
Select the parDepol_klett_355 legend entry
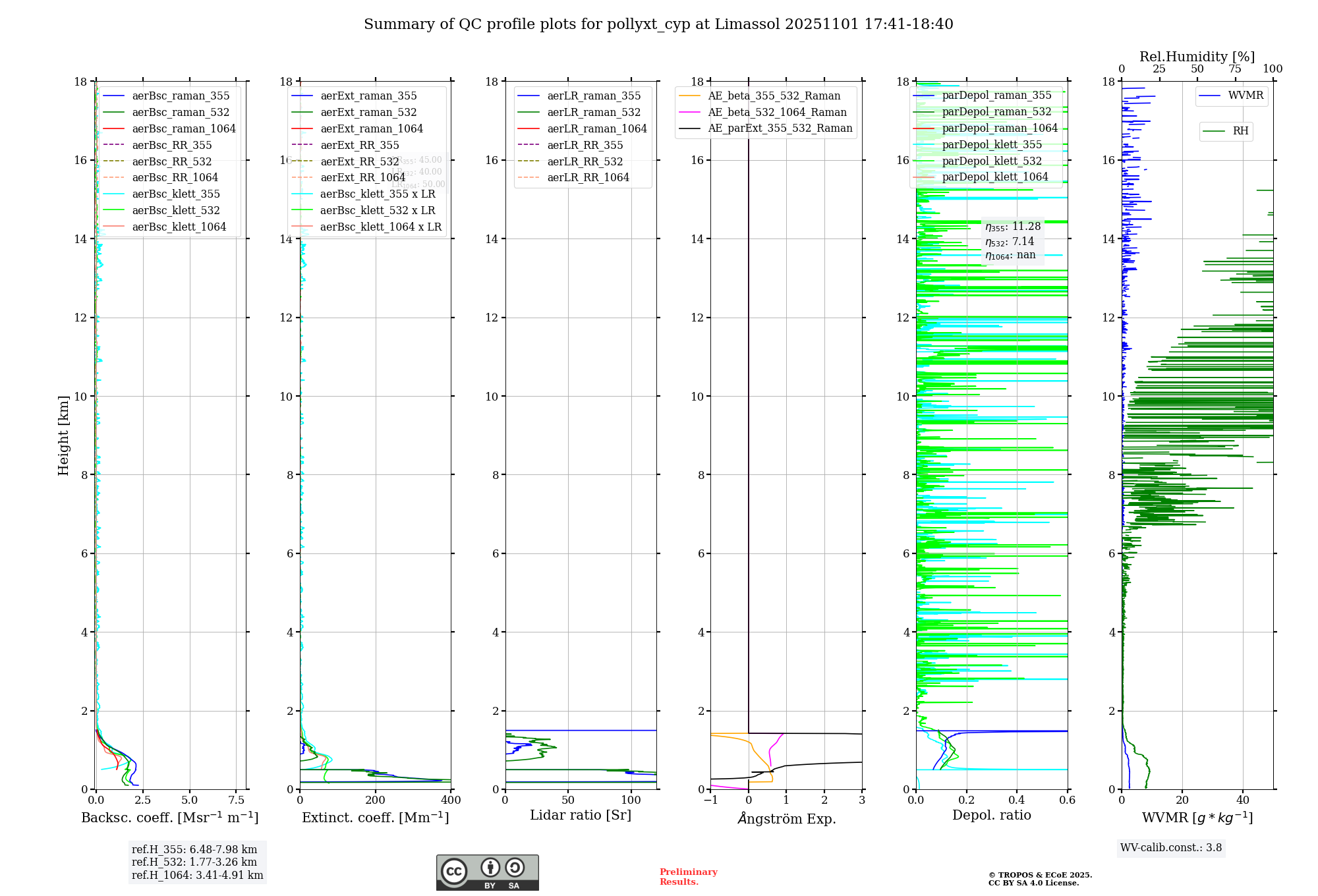coord(992,145)
